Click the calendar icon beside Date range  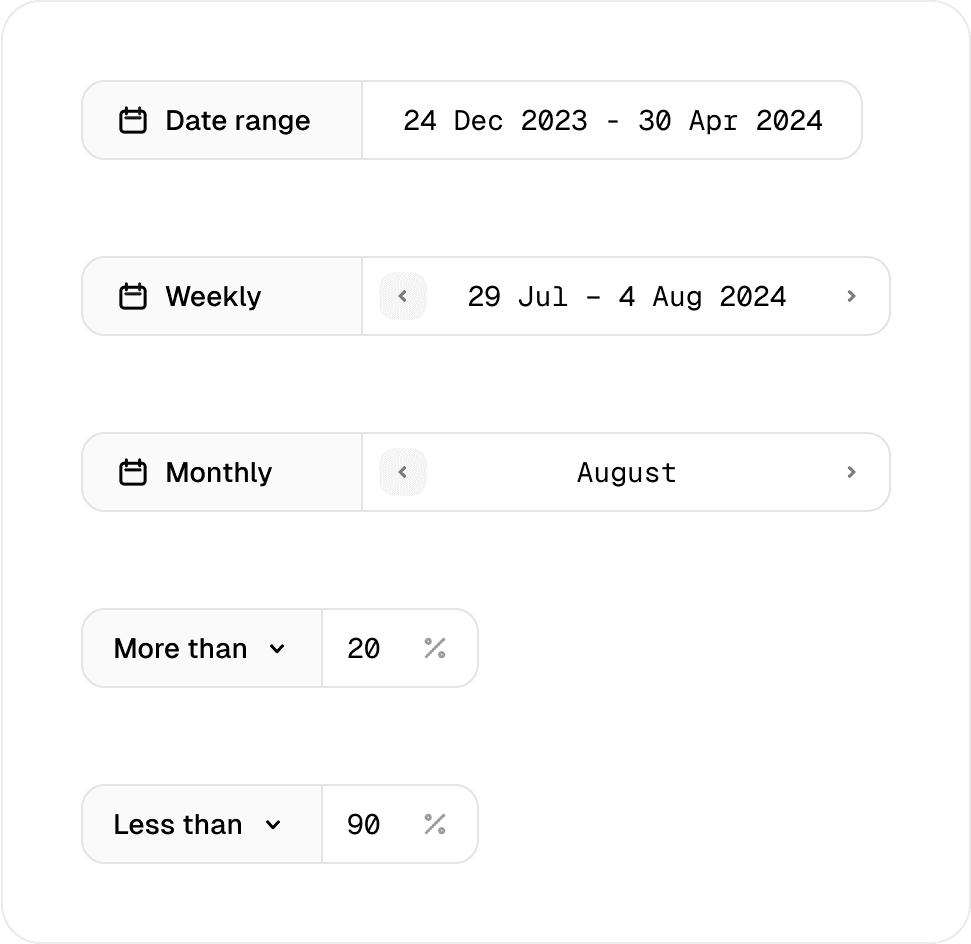133,121
